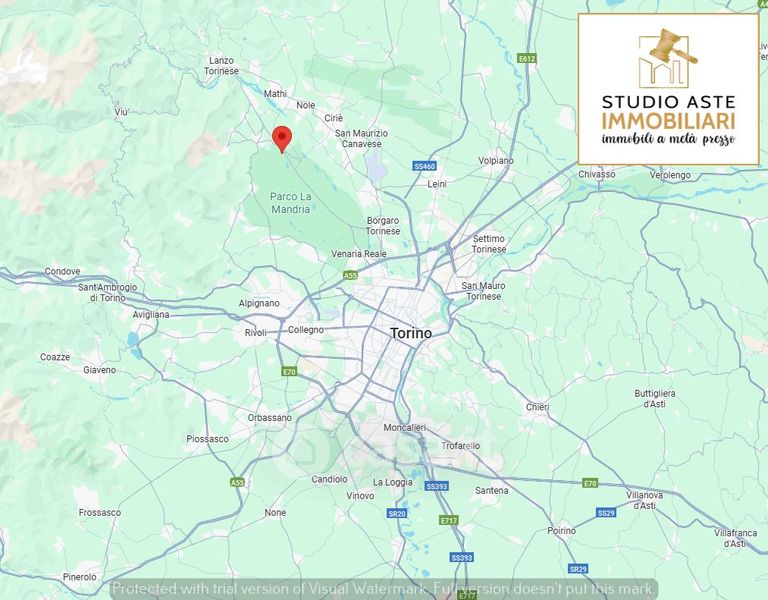Click the SS393 shield near La Loggia

436,486
